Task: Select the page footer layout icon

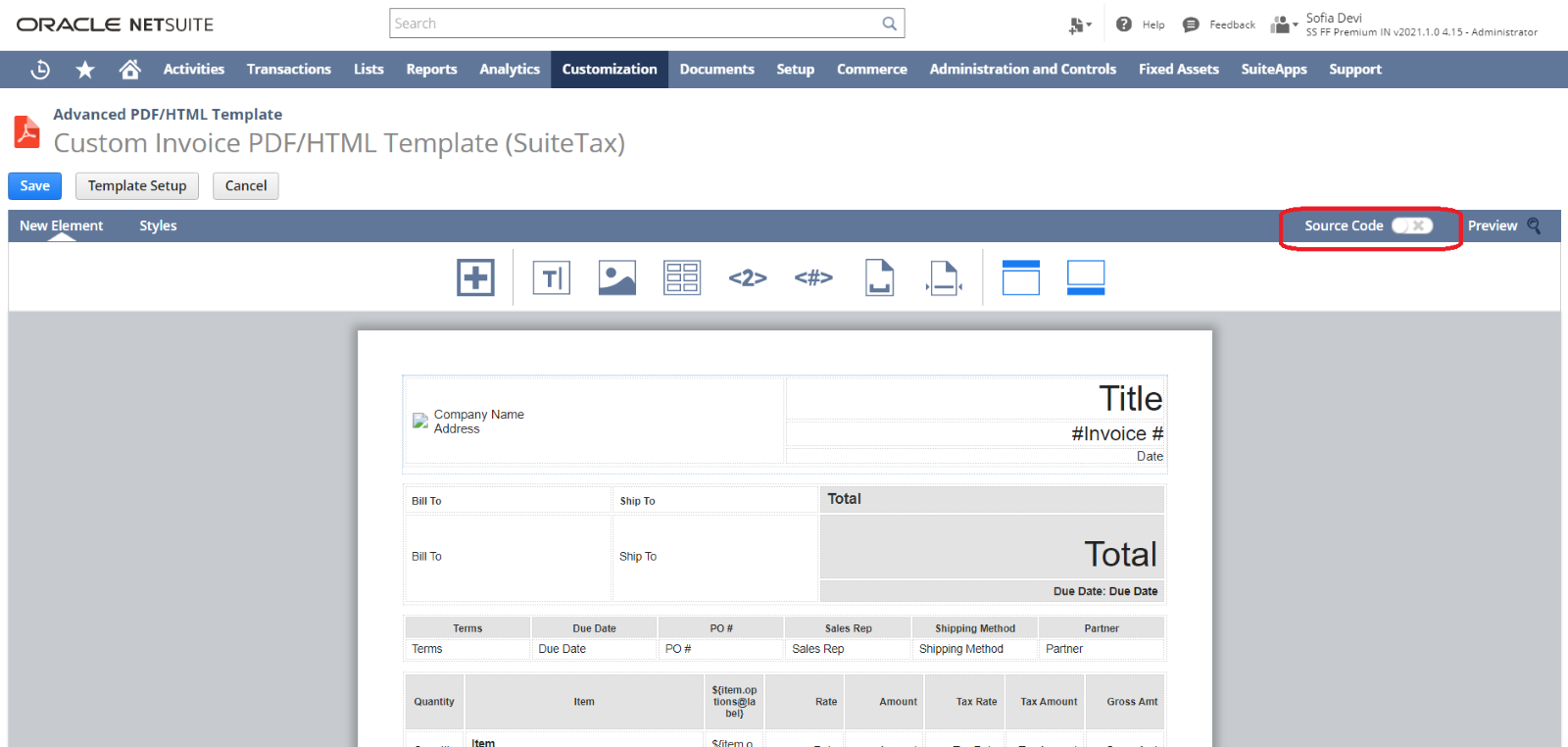Action: click(x=1086, y=277)
